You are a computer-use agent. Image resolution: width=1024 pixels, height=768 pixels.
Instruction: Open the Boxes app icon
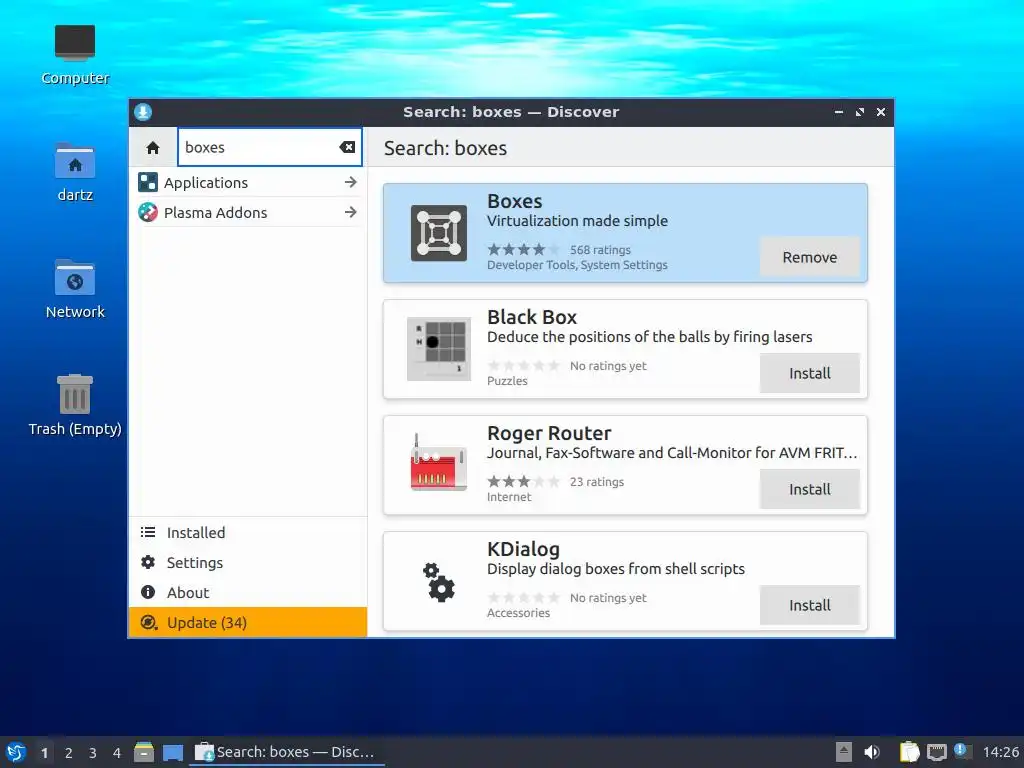click(x=439, y=233)
